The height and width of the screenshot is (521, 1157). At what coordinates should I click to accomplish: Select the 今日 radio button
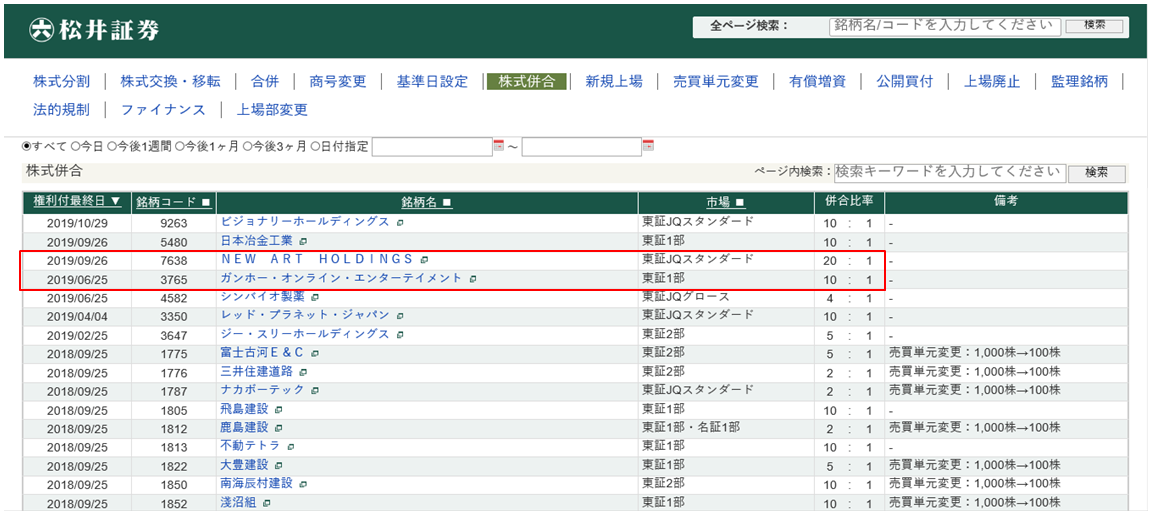(x=75, y=146)
